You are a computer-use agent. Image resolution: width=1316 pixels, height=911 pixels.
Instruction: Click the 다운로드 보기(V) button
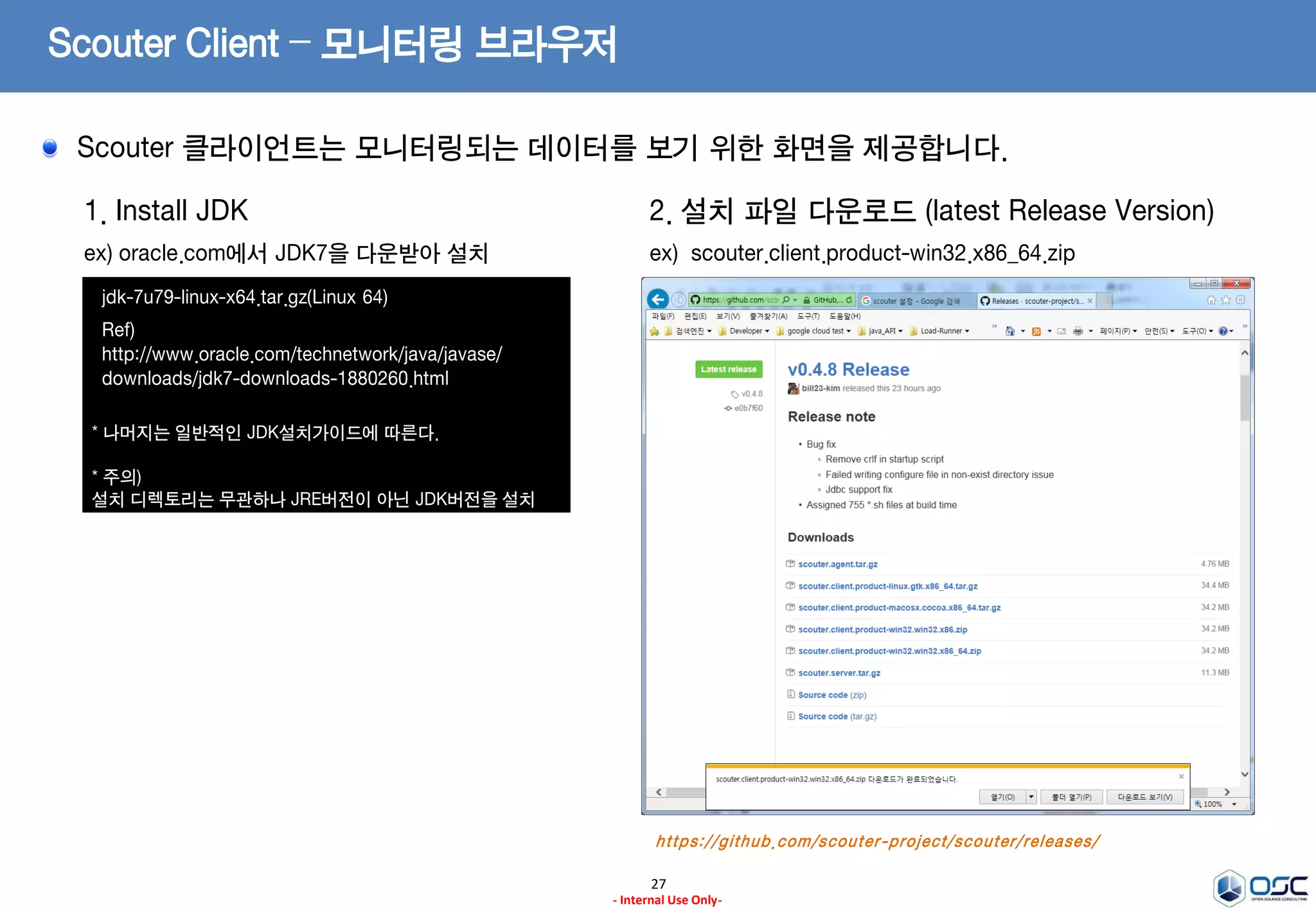(x=1144, y=797)
